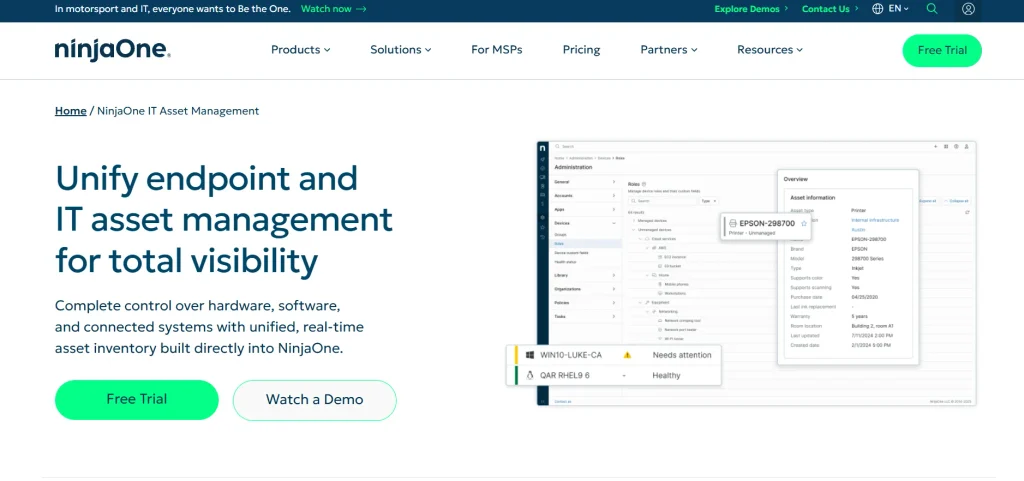Click 'NinjaOne IT Asset Management' breadcrumb text
Viewport: 1024px width, 481px height.
pos(178,111)
